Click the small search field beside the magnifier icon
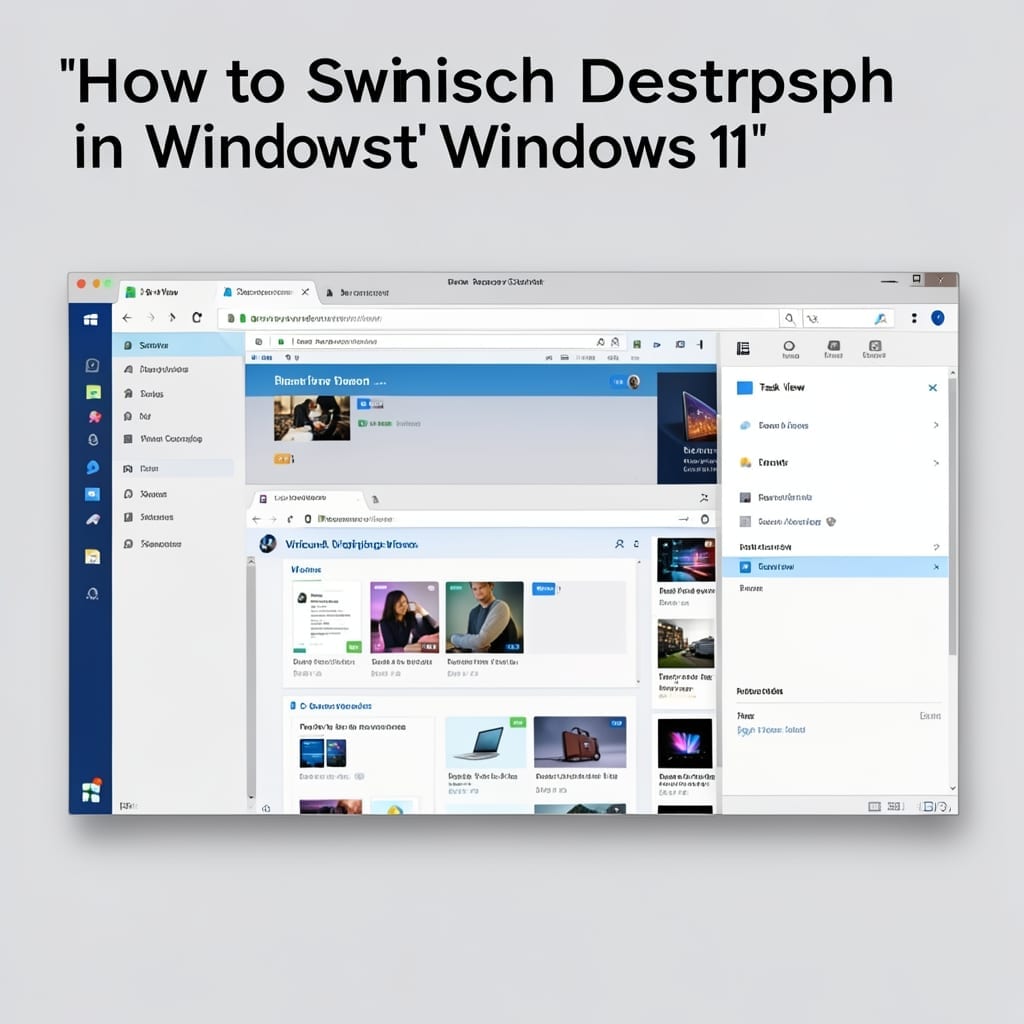Viewport: 1024px width, 1024px height. click(x=847, y=319)
